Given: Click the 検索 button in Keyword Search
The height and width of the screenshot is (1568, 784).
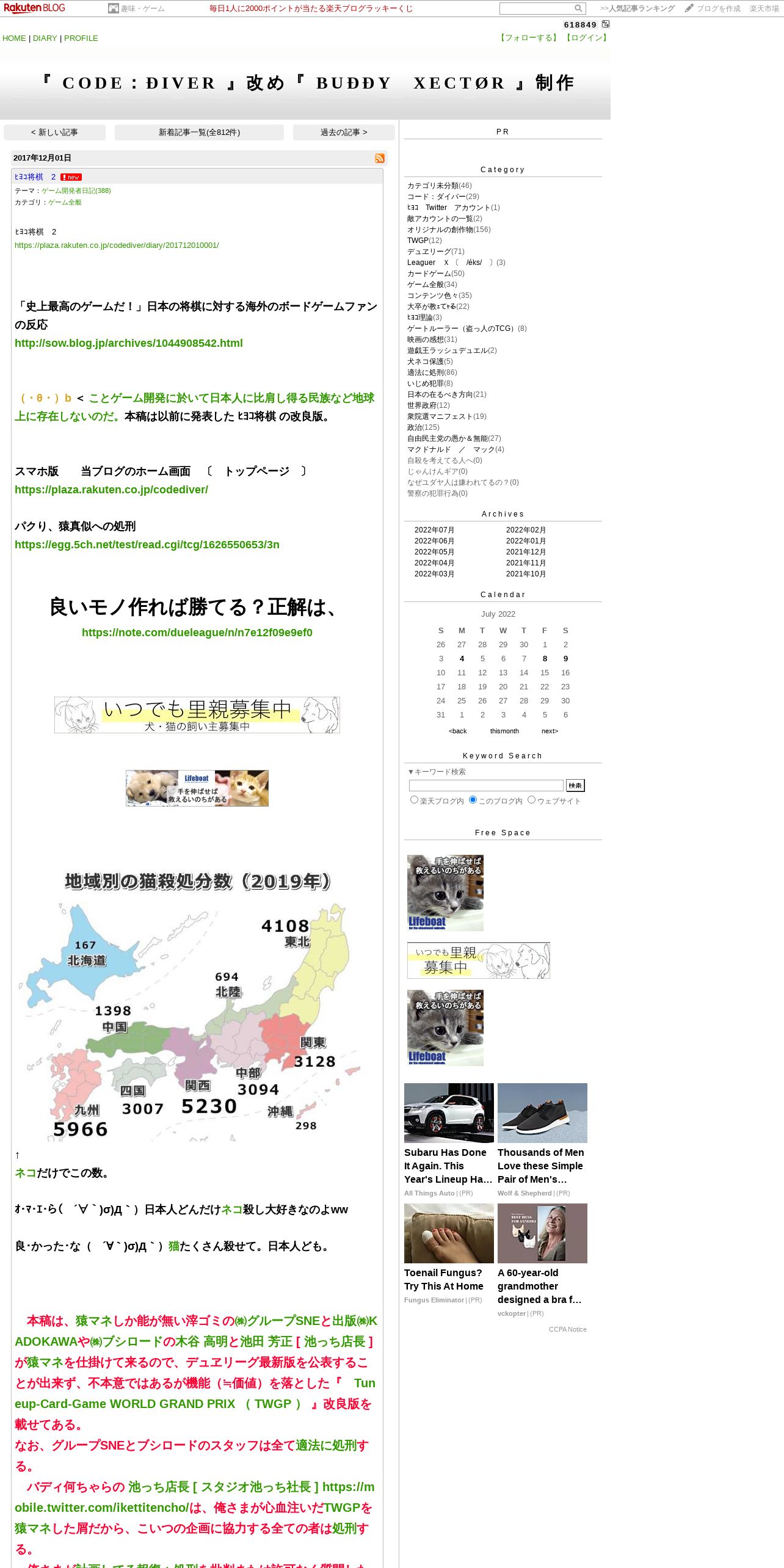Looking at the screenshot, I should click(575, 786).
